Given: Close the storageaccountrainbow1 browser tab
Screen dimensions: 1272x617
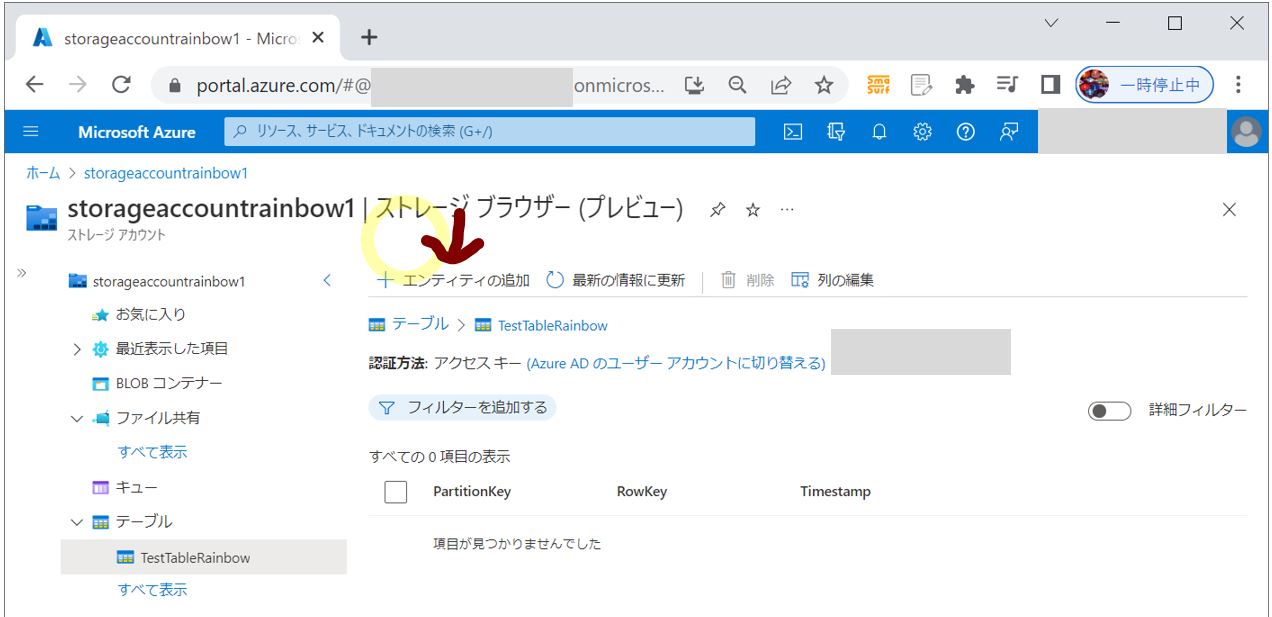Looking at the screenshot, I should click(x=318, y=38).
